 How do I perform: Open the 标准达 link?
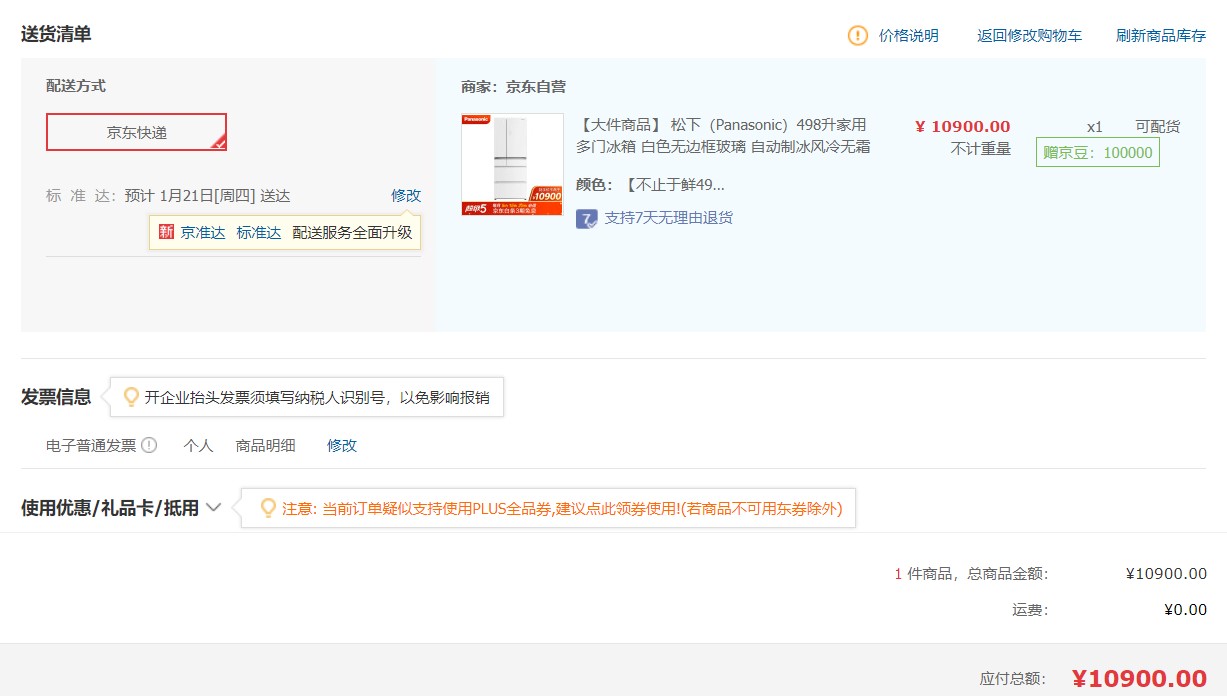259,233
